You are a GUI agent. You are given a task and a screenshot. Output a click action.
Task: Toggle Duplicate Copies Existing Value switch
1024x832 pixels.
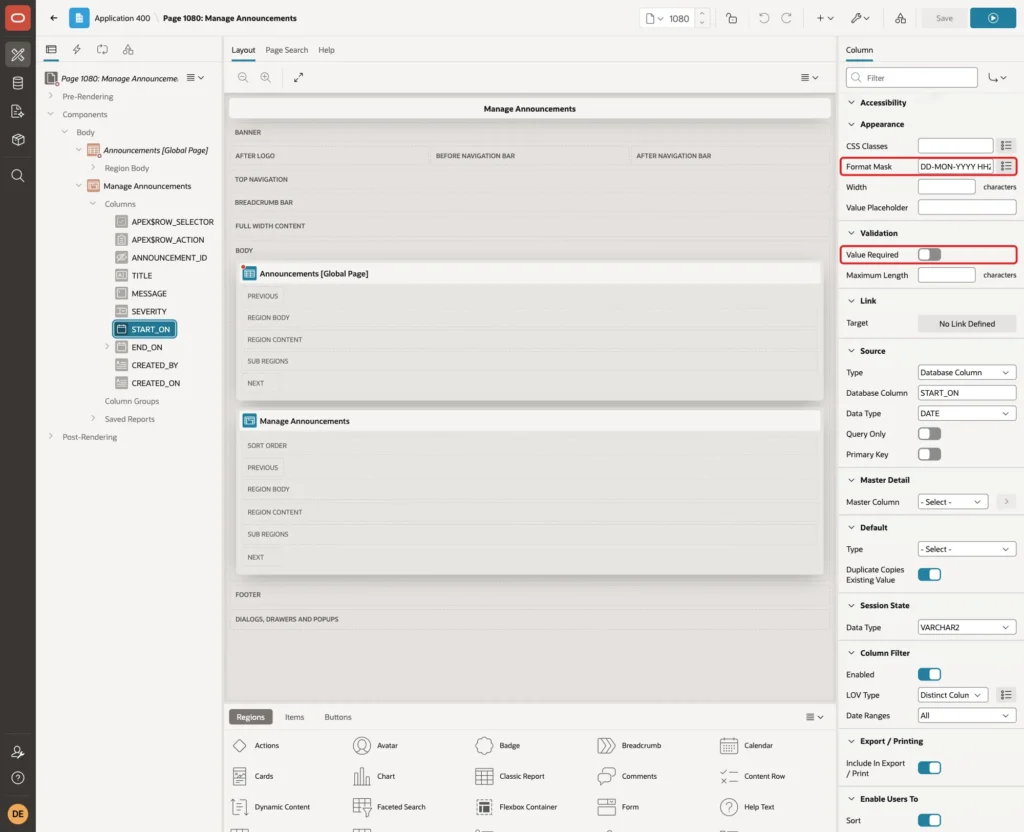point(929,575)
